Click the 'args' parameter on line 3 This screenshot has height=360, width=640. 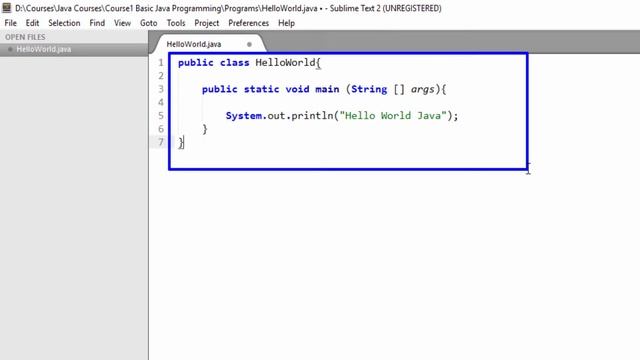tap(422, 90)
